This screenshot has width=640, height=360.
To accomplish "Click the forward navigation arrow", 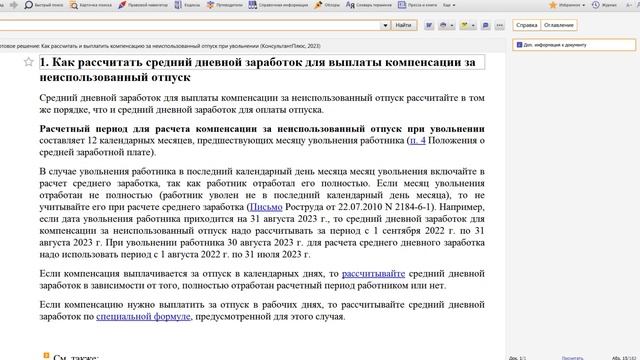I will click(14, 5).
